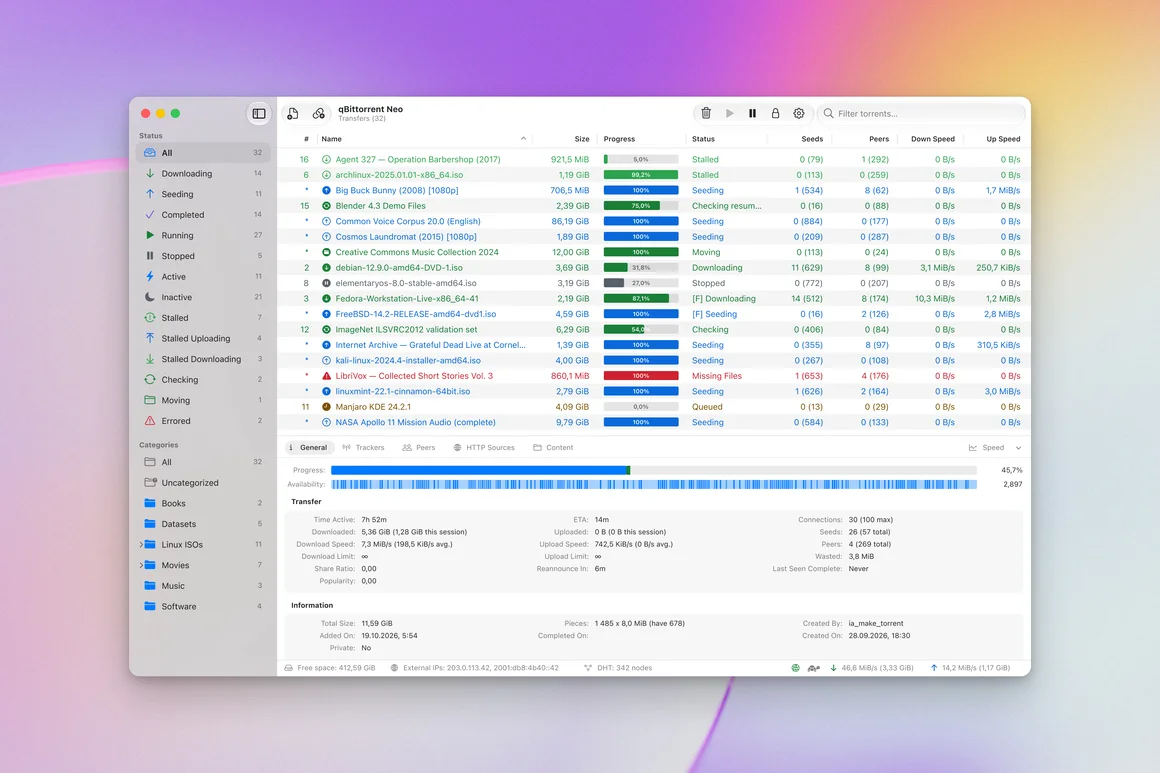Select the Stalled status filter
Image resolution: width=1160 pixels, height=773 pixels.
(x=203, y=318)
